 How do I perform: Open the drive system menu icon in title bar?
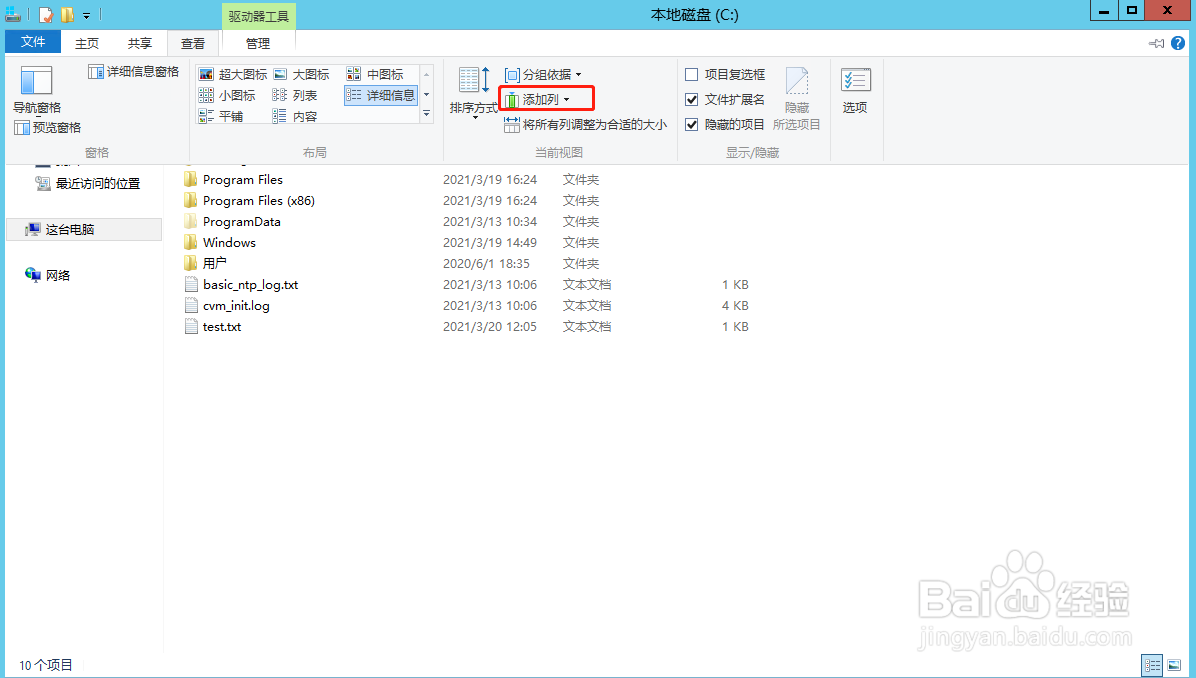click(x=13, y=14)
